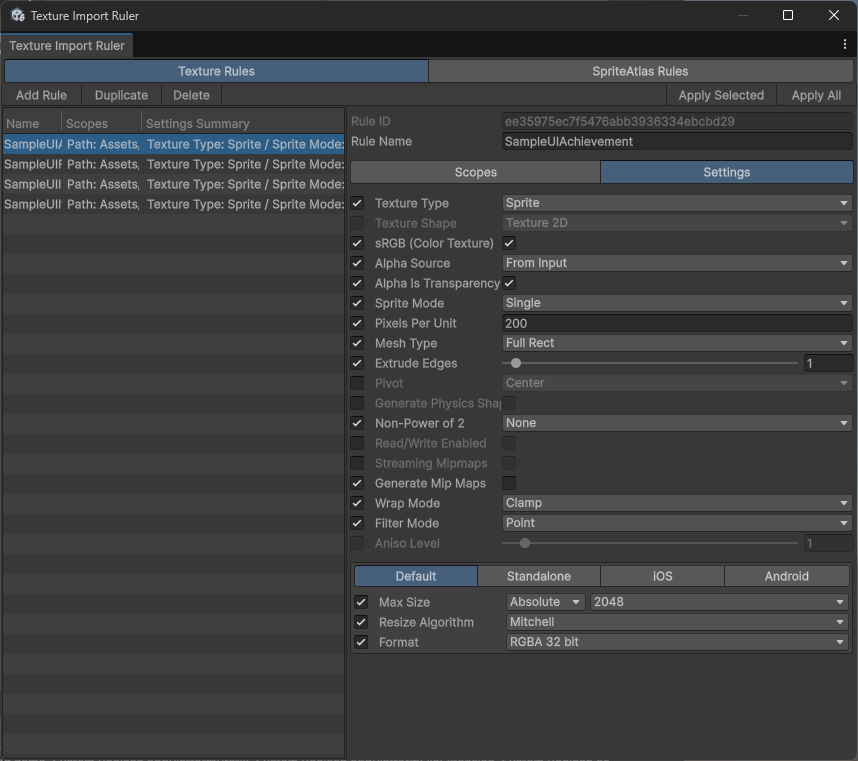Select the Standalone platform tab
This screenshot has width=858, height=761.
click(539, 576)
